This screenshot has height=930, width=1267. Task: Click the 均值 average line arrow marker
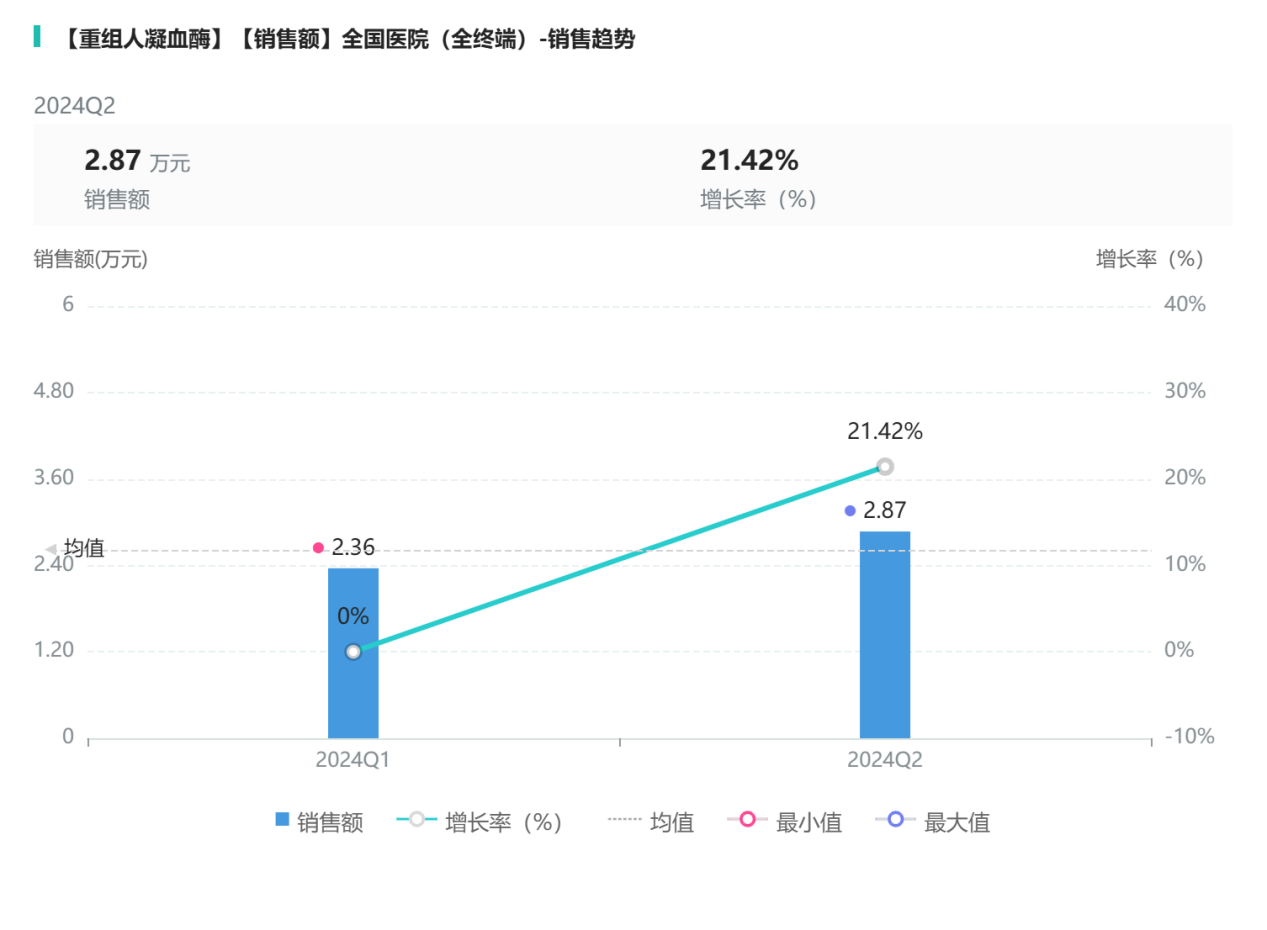pos(52,549)
